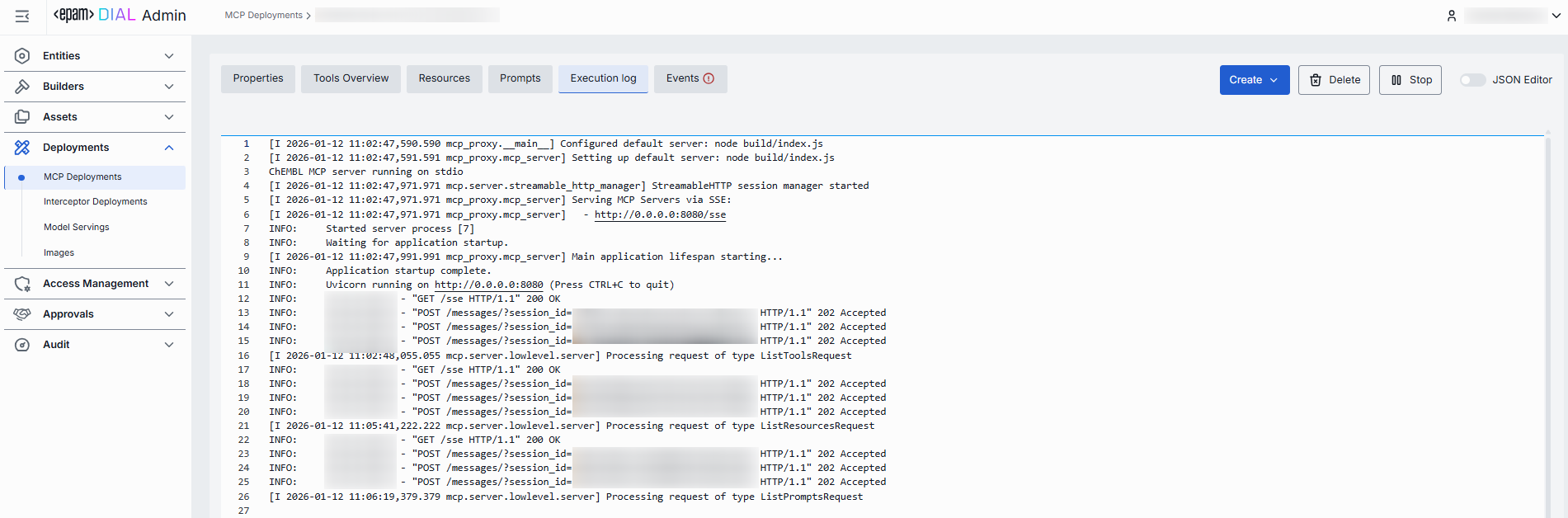
Task: Stop the running MCP deployment
Action: (1410, 80)
